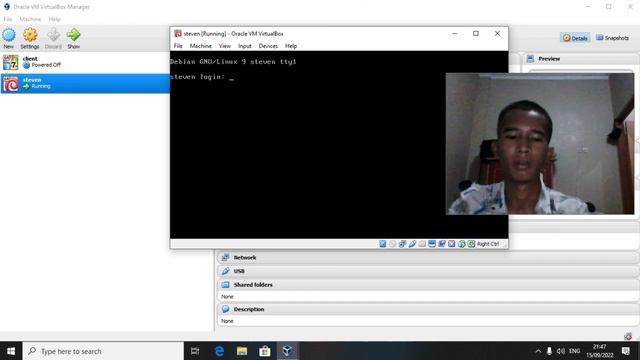
Task: Click the ENG language indicator
Action: [574, 351]
